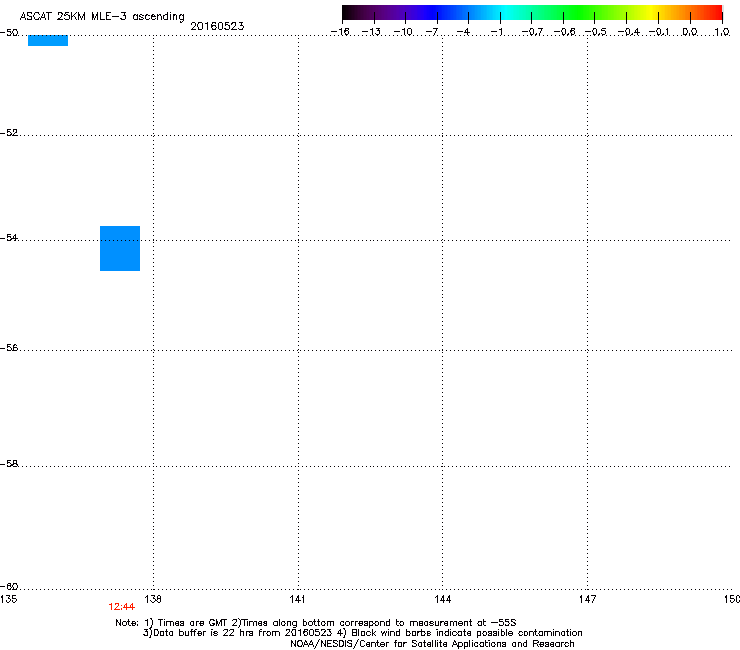Click the latitude label -56
The image size is (740, 650).
tap(9, 348)
